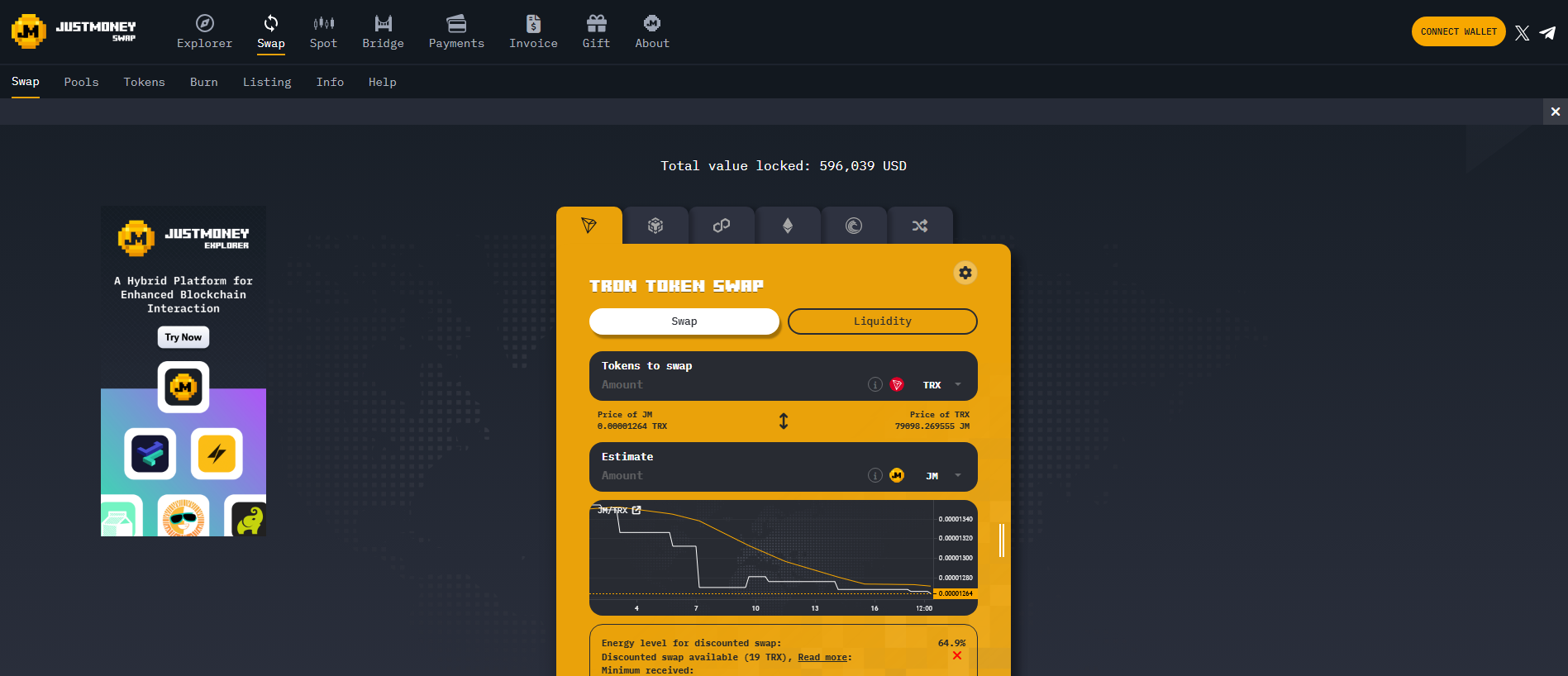Open the Payments page

(x=456, y=32)
